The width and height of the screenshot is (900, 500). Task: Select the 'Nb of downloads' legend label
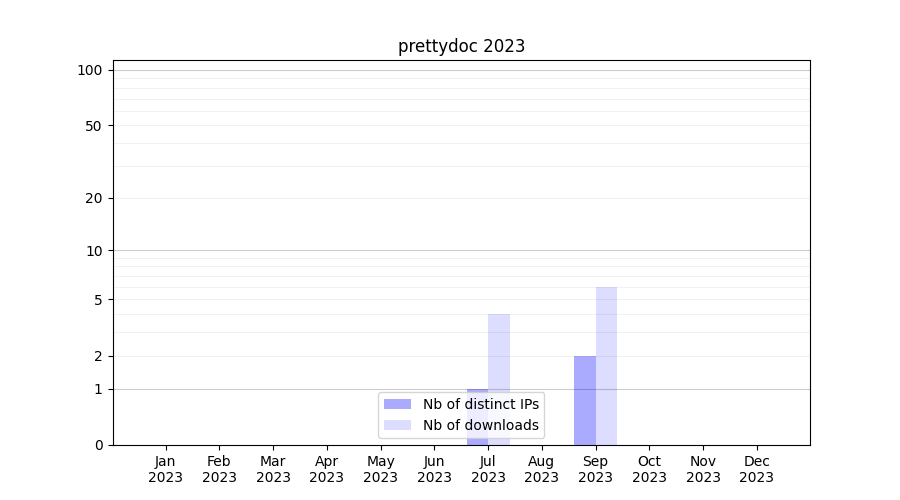[x=480, y=425]
